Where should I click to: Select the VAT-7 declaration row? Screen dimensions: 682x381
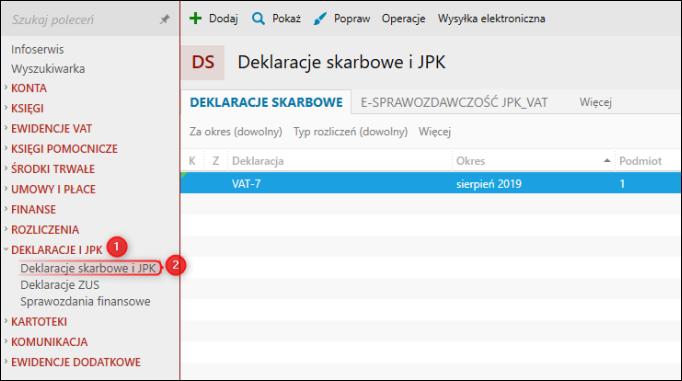pyautogui.click(x=431, y=183)
